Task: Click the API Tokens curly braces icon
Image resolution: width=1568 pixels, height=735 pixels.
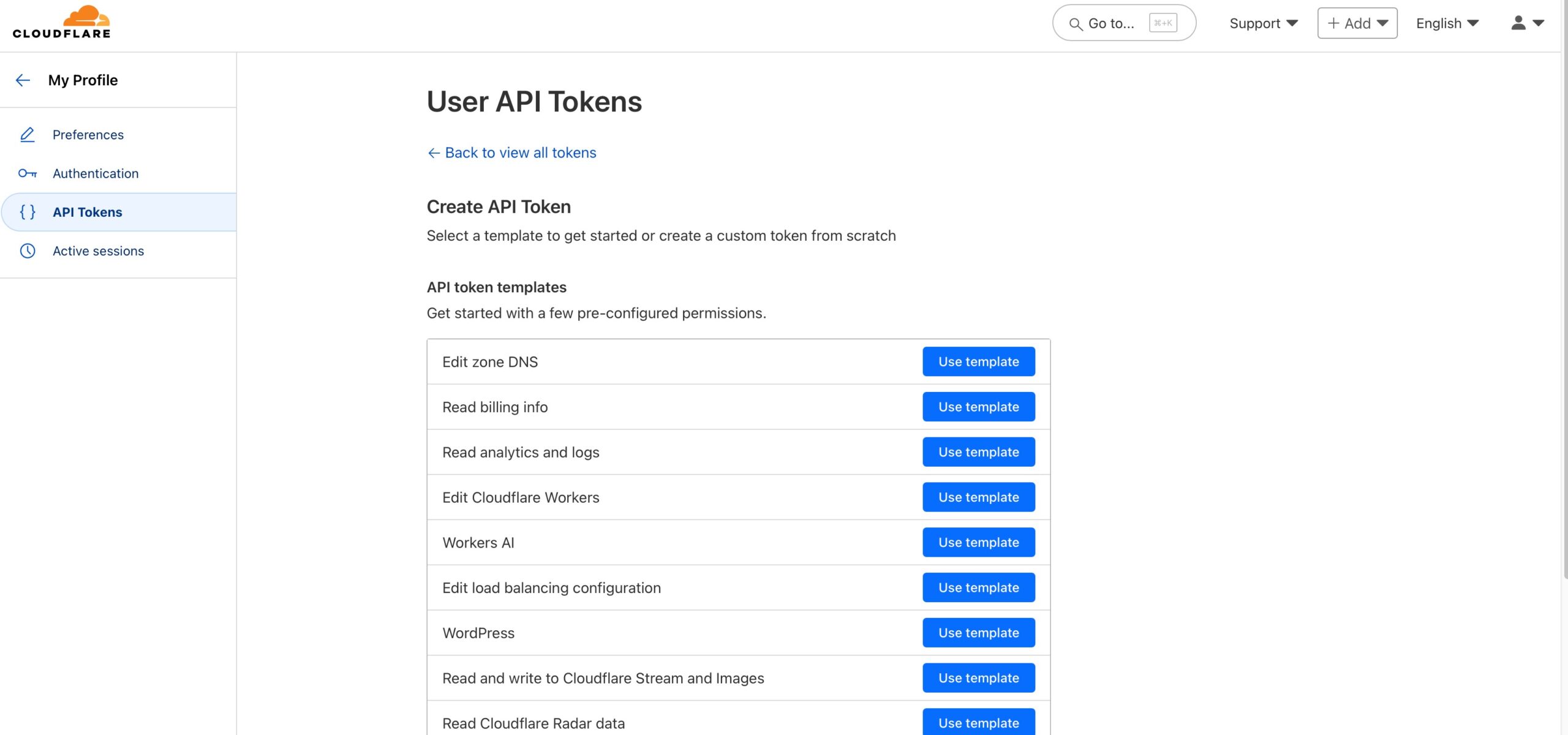Action: 28,212
